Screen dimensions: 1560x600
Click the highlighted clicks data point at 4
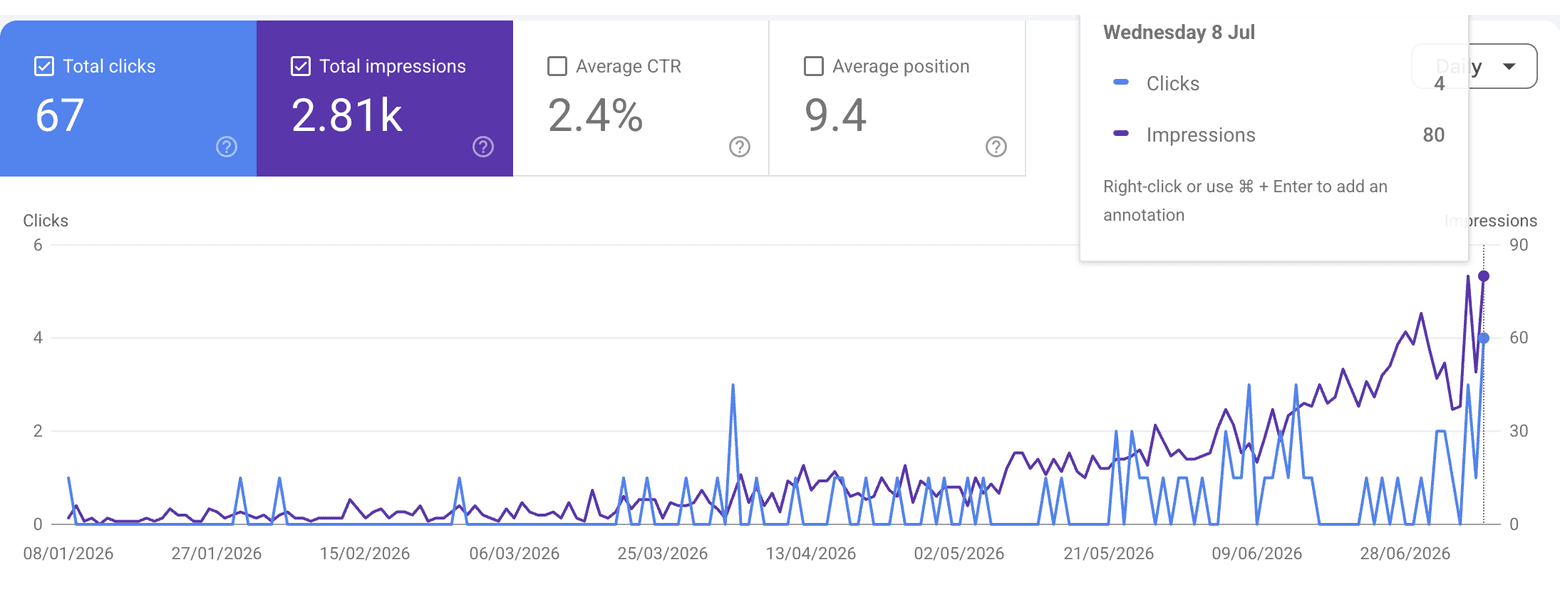(1484, 338)
